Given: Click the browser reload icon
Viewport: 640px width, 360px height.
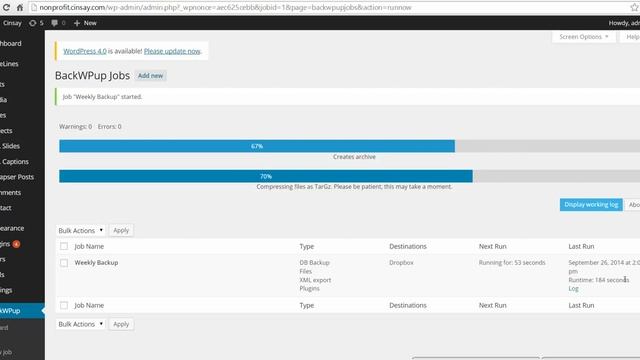Looking at the screenshot, I should (6, 7).
